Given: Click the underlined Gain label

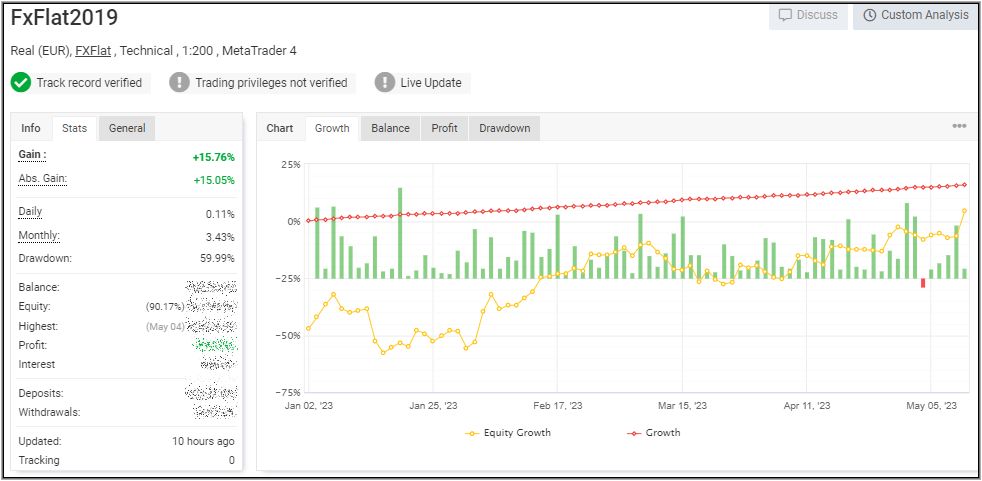Looking at the screenshot, I should point(33,155).
